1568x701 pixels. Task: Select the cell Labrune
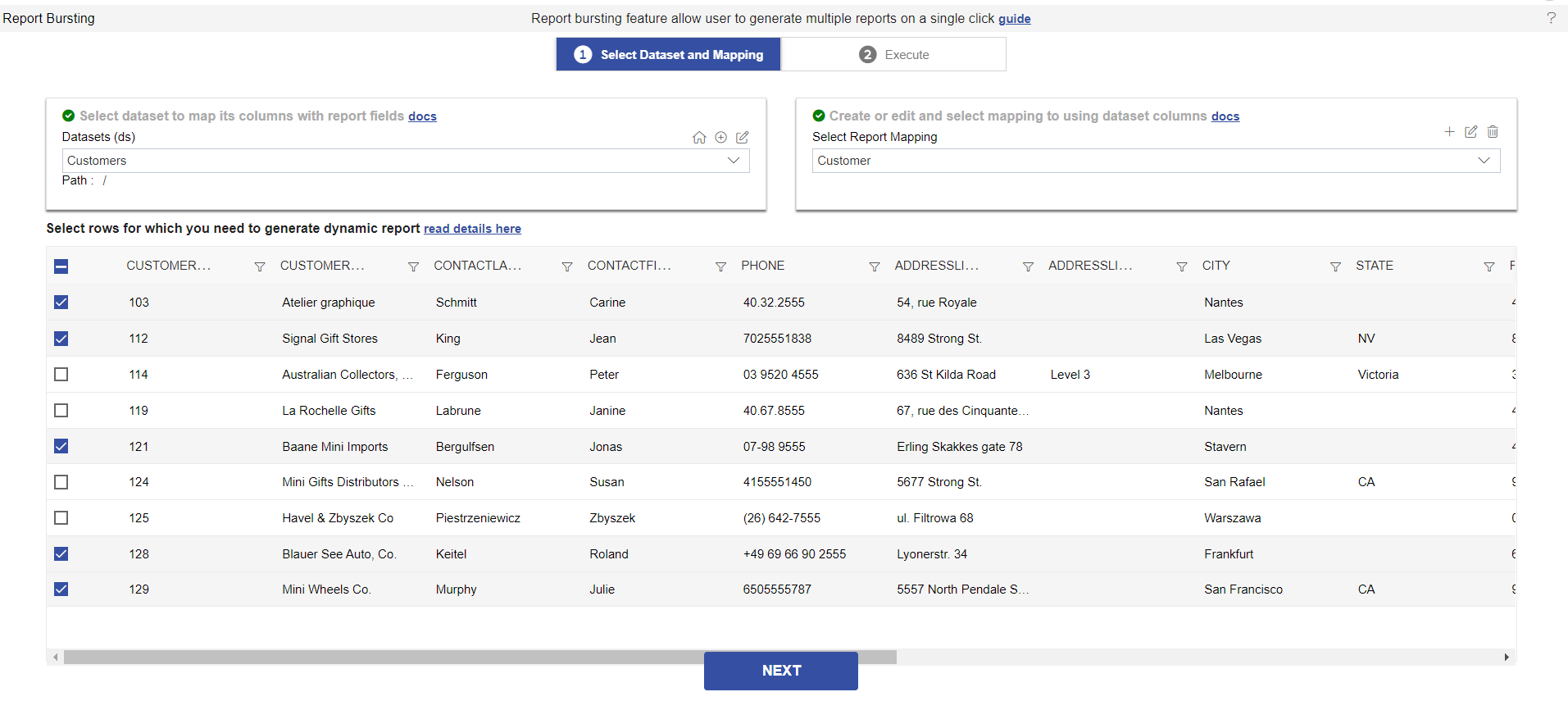tap(458, 411)
